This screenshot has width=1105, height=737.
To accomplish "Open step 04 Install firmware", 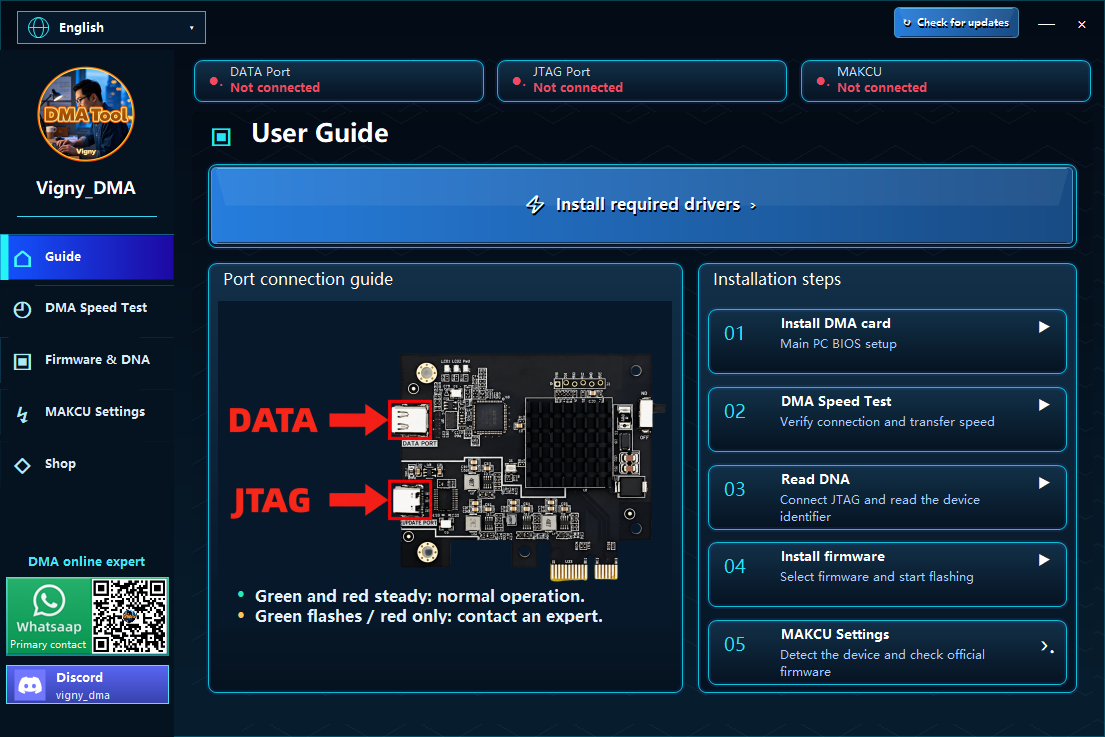I will 887,574.
